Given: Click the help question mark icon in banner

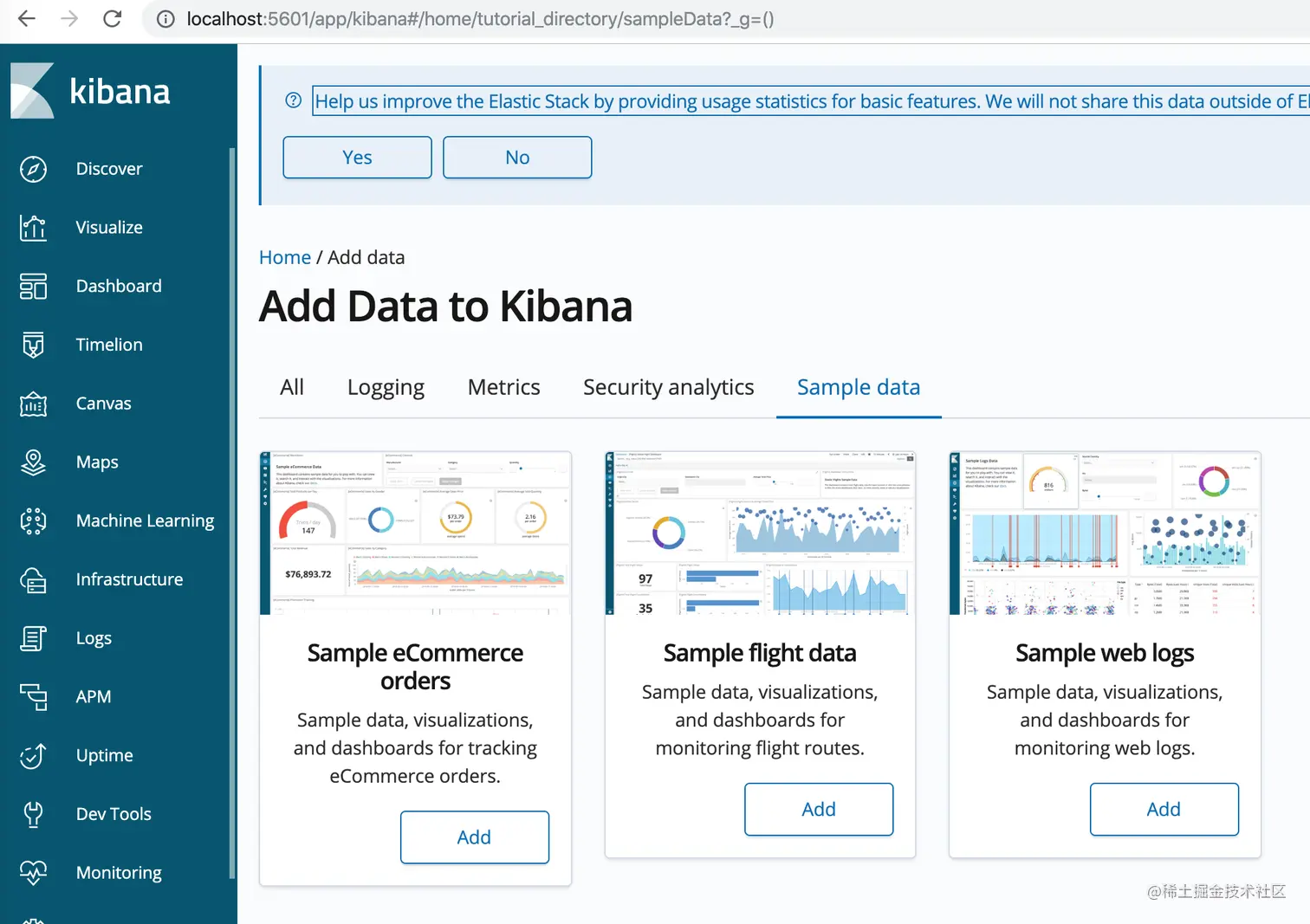Looking at the screenshot, I should coord(294,100).
